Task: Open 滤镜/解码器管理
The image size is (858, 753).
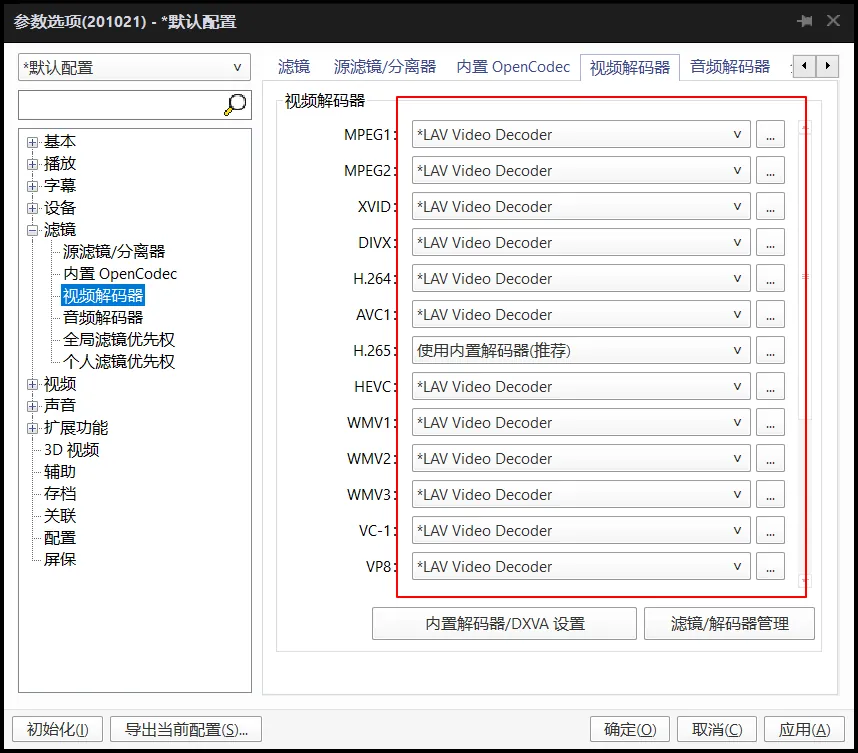Action: 728,623
